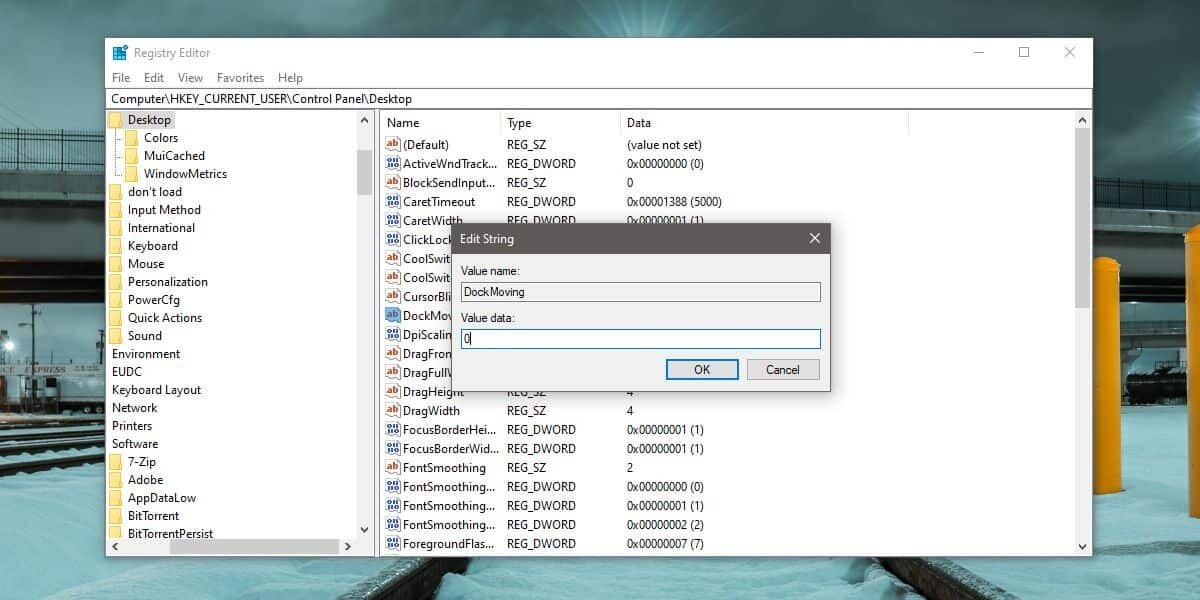Click the folder icon of the Keyboard key
Screen dimensions: 1200x600
coord(113,245)
